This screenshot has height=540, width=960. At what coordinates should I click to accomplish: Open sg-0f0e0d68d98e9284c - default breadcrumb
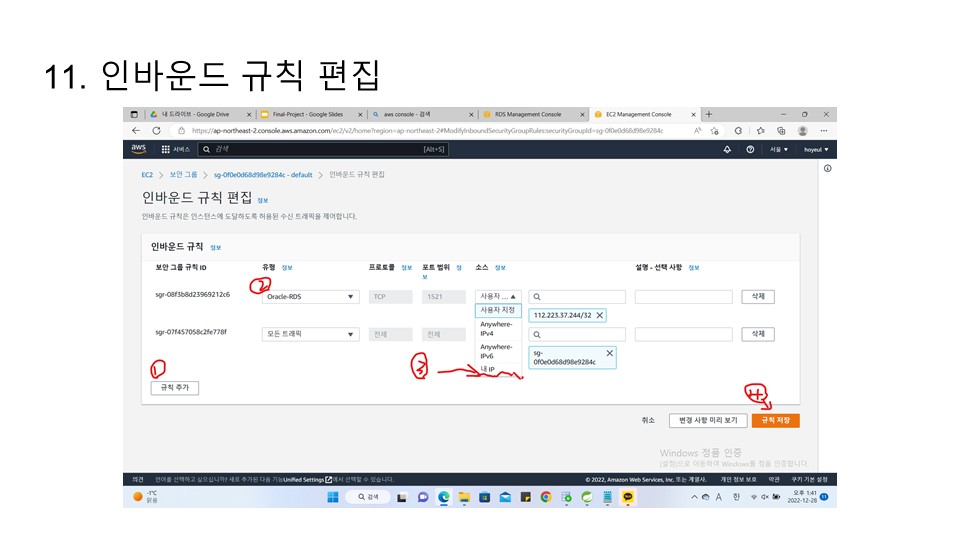tap(263, 175)
